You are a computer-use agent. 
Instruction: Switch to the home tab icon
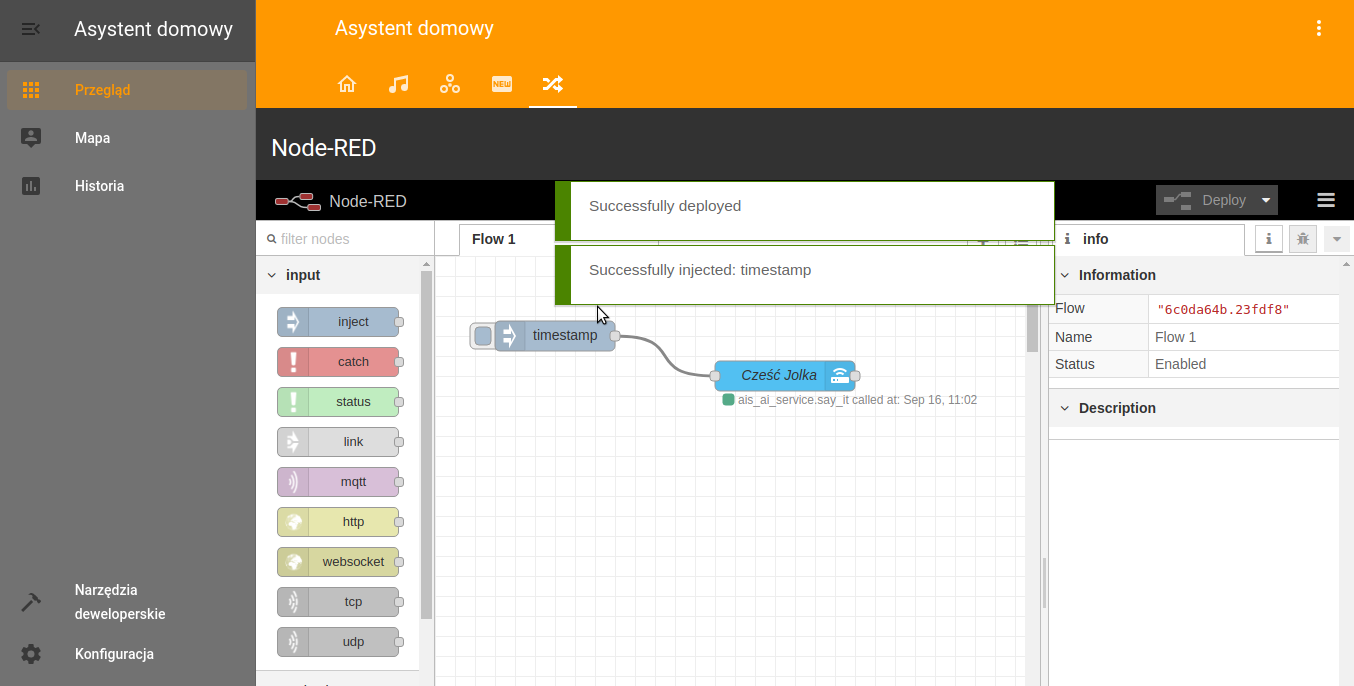point(347,84)
